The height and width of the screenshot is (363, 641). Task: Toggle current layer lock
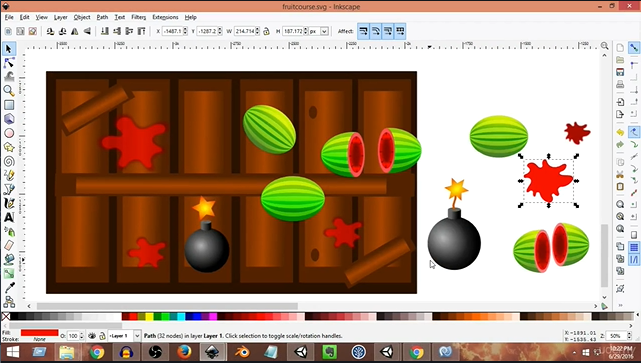click(102, 336)
